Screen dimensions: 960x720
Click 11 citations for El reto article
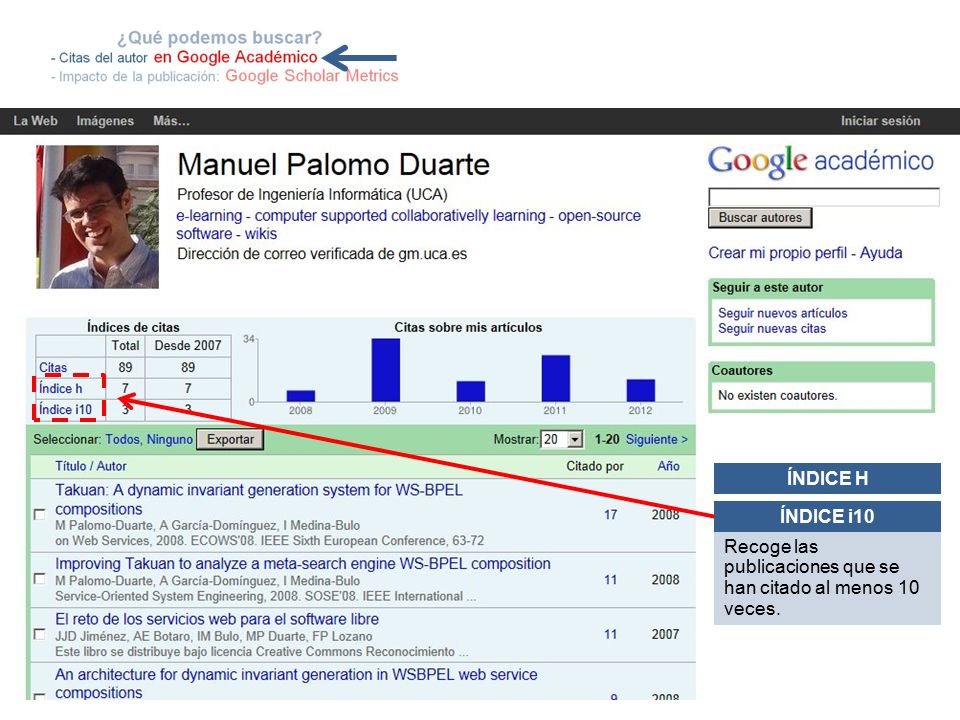[610, 634]
